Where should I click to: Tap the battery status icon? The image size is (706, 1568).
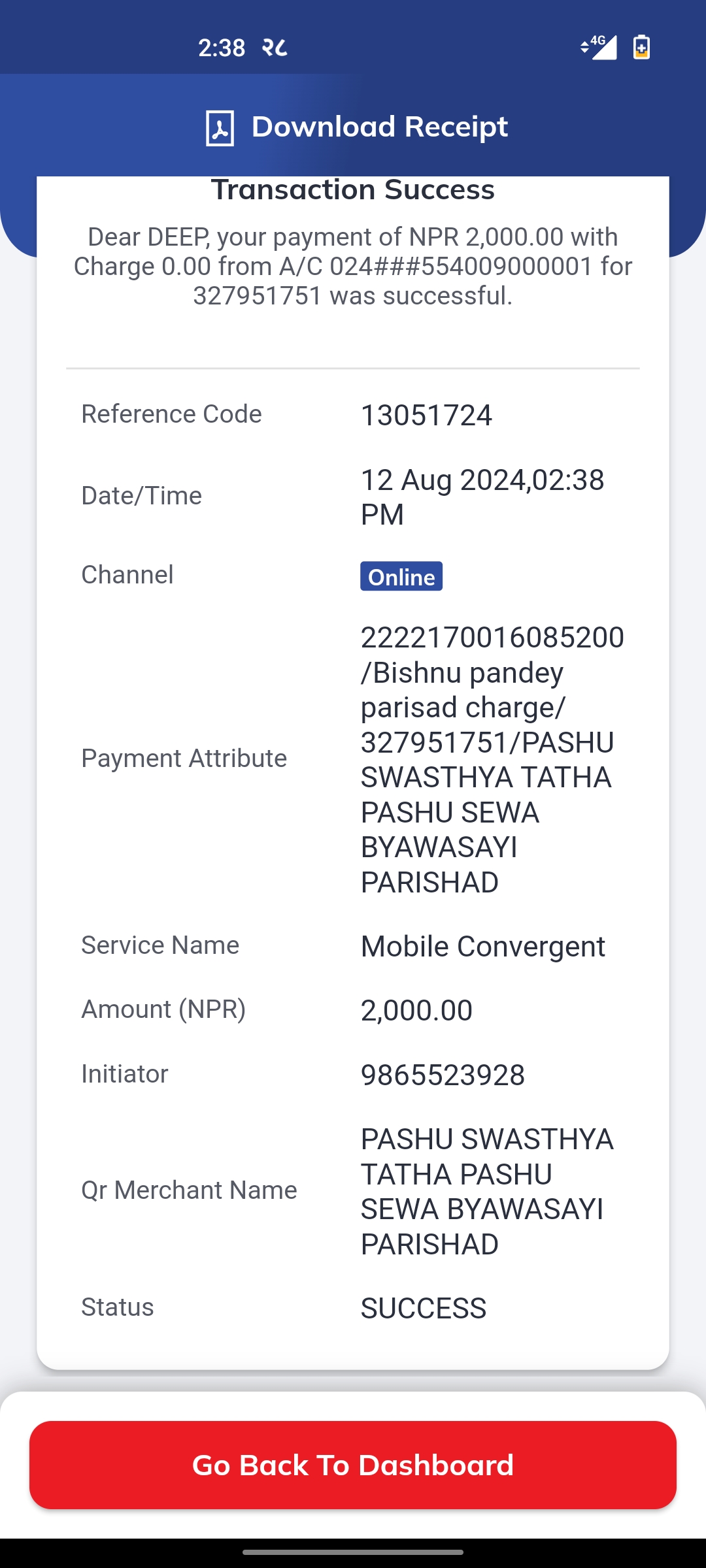coord(641,47)
